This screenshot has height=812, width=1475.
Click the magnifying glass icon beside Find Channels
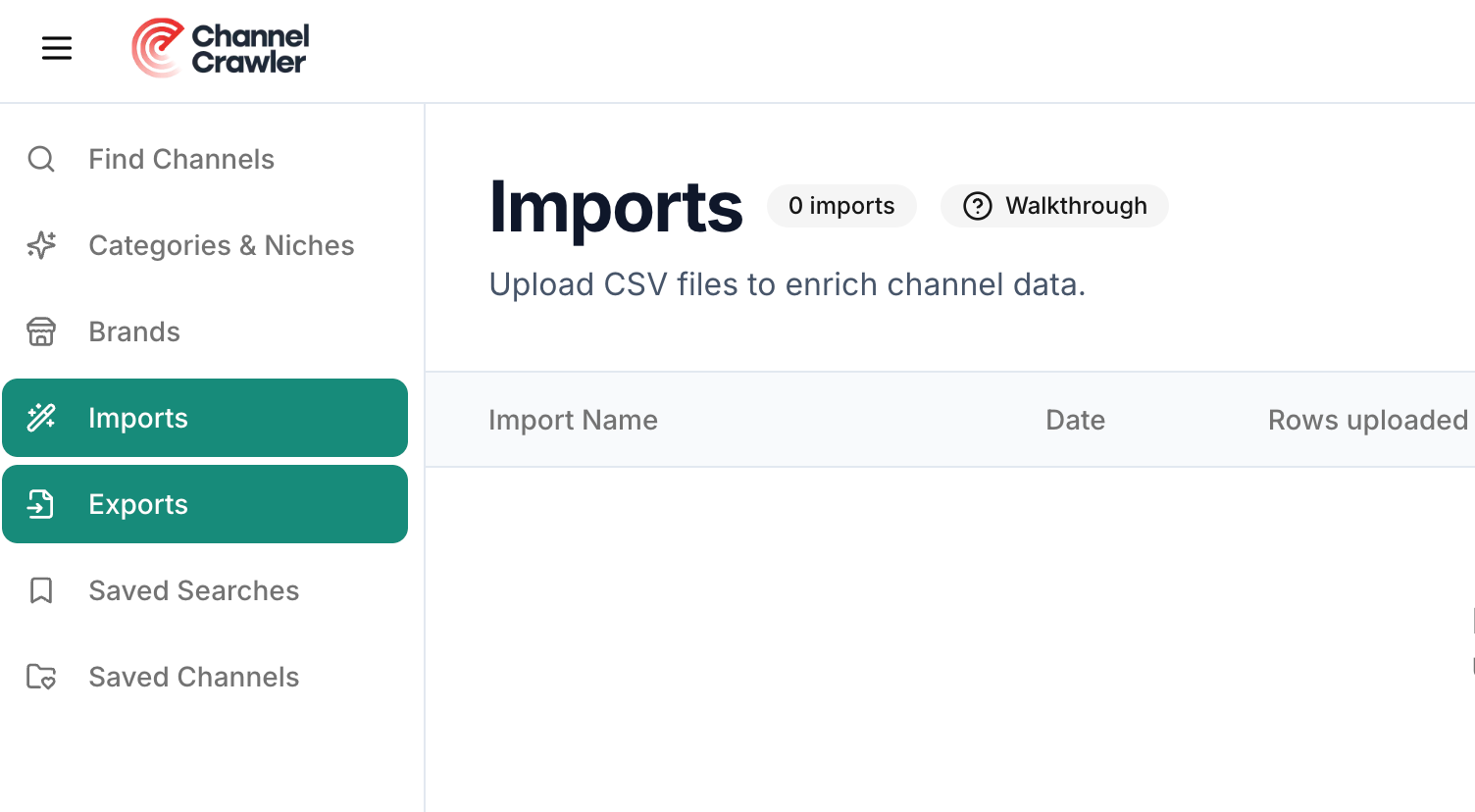pos(40,158)
